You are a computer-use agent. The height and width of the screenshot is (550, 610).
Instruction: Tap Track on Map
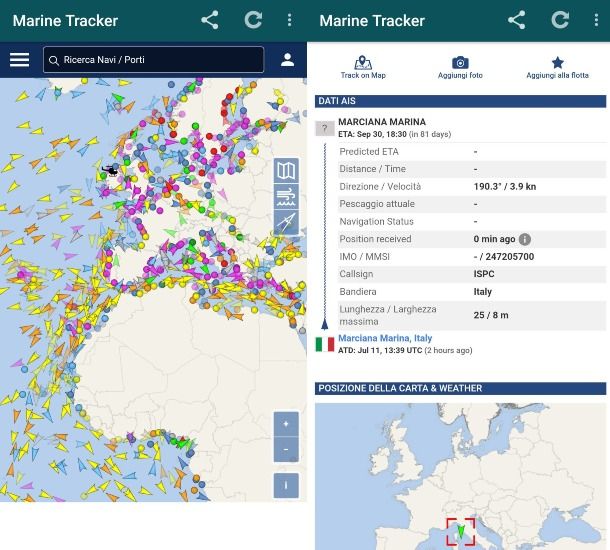pos(363,68)
